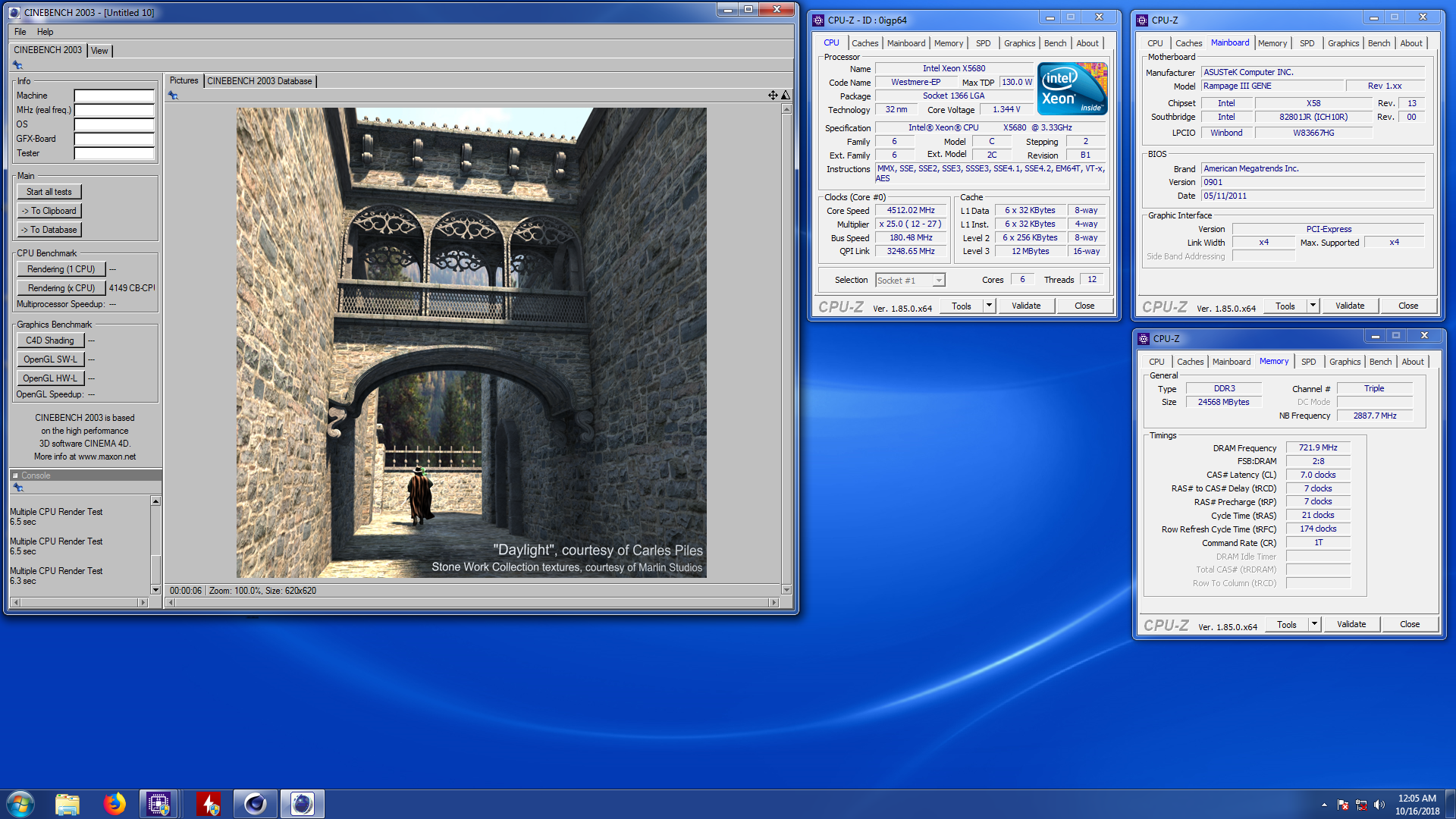Image resolution: width=1456 pixels, height=819 pixels.
Task: Open Tools dropdown arrow in CPU-Z Memory window
Action: click(1314, 624)
